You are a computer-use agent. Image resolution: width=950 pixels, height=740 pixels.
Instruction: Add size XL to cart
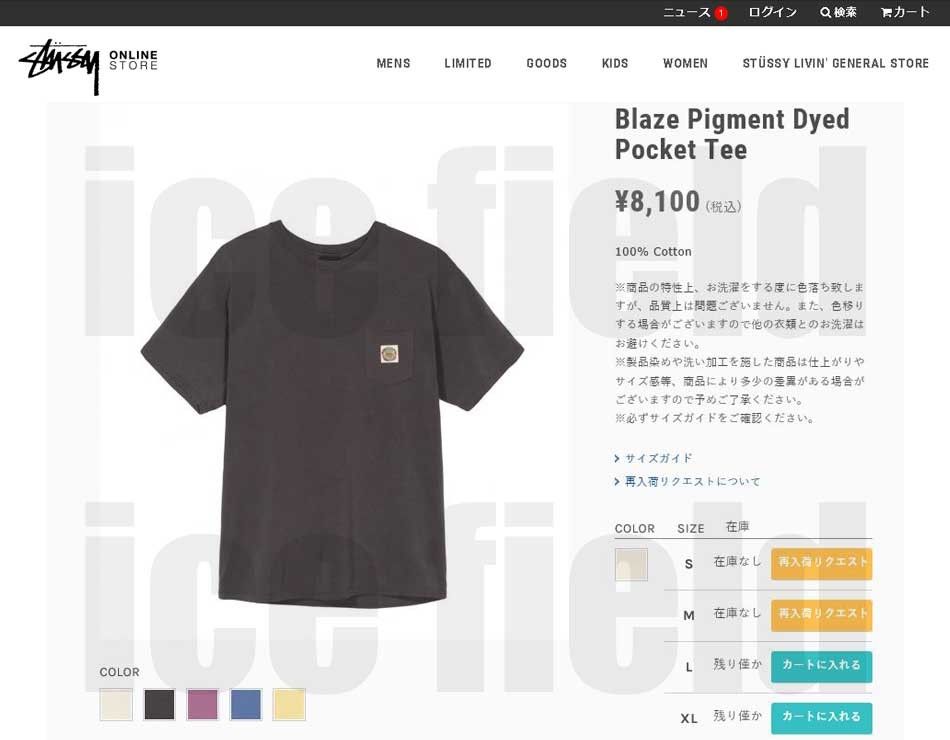[822, 718]
